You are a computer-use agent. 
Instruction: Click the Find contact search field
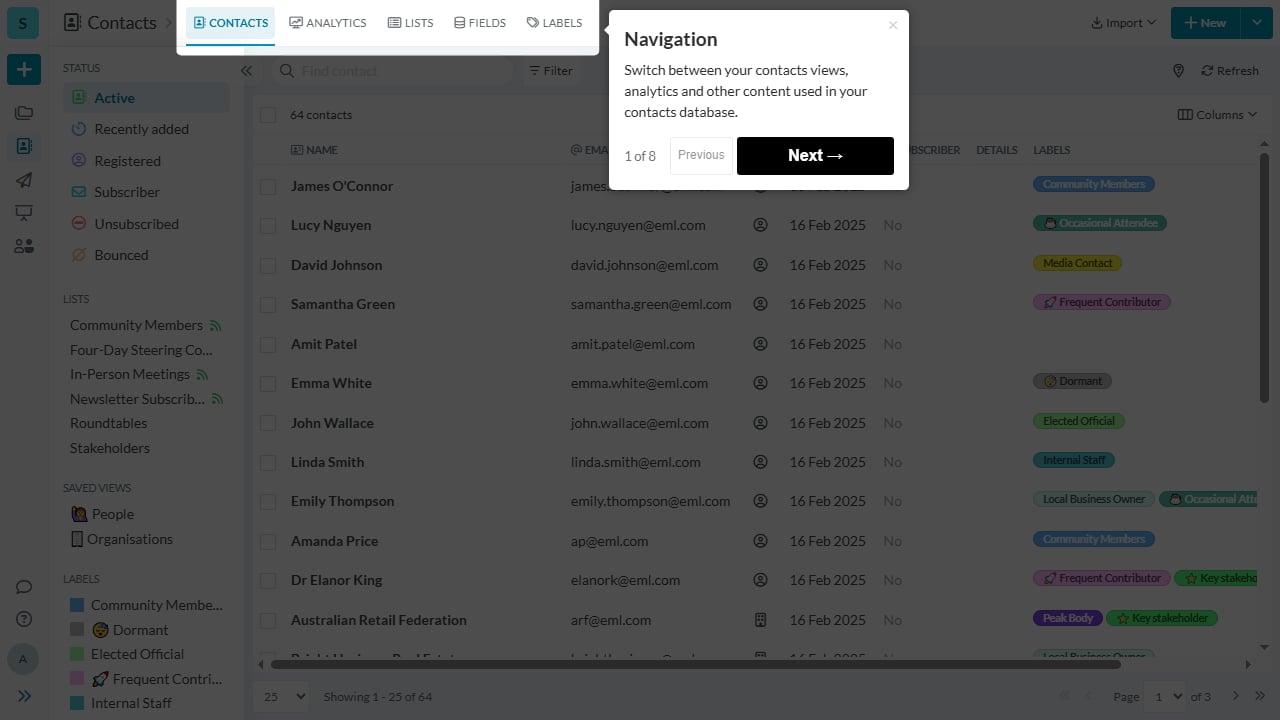[392, 71]
